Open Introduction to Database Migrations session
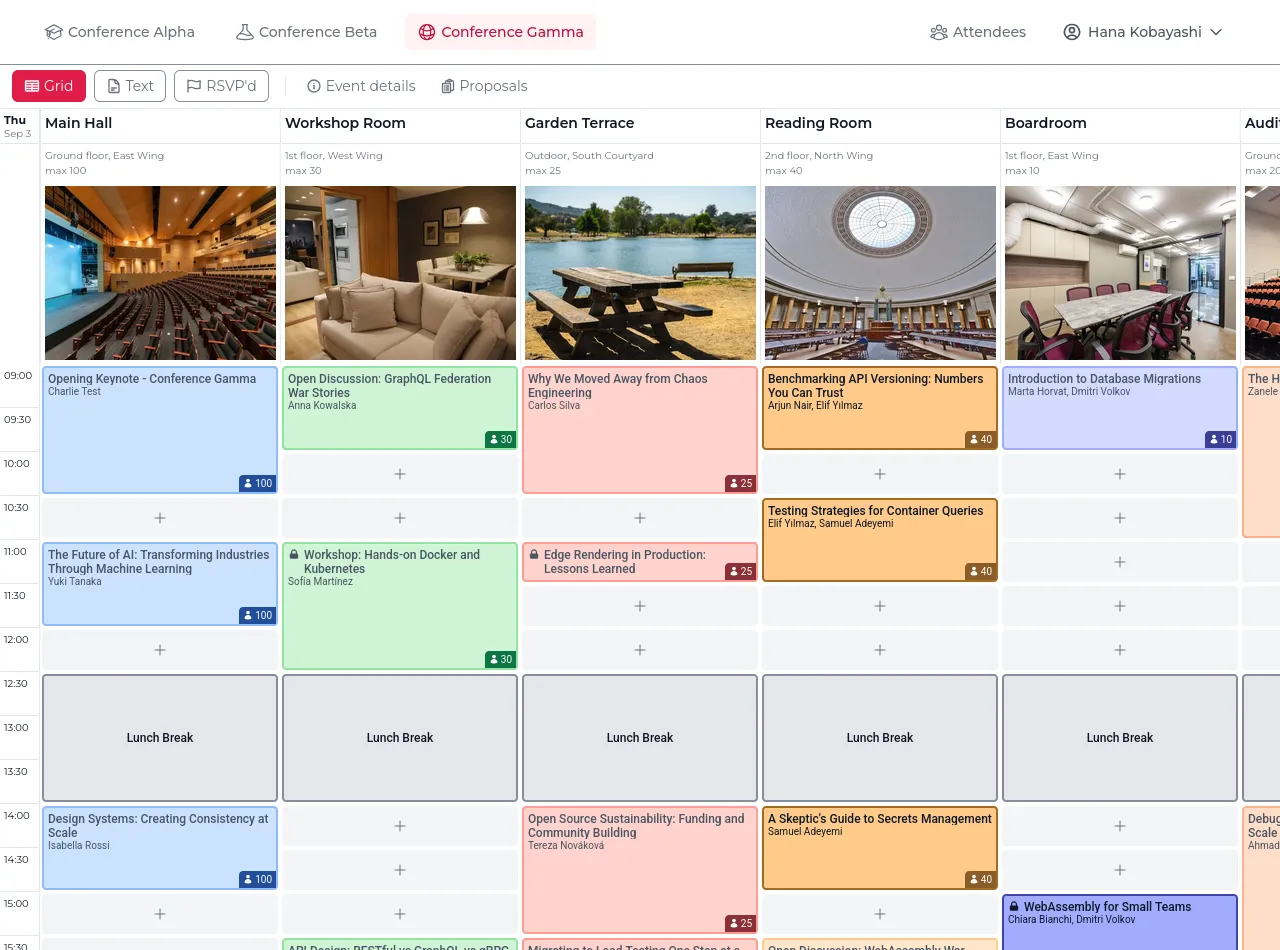 pos(1120,408)
